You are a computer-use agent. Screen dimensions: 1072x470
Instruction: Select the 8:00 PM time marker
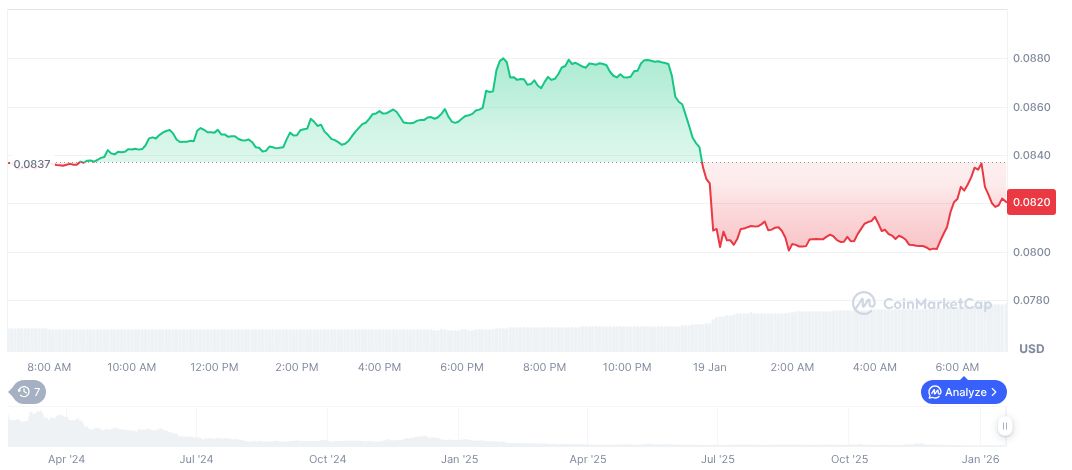[545, 368]
